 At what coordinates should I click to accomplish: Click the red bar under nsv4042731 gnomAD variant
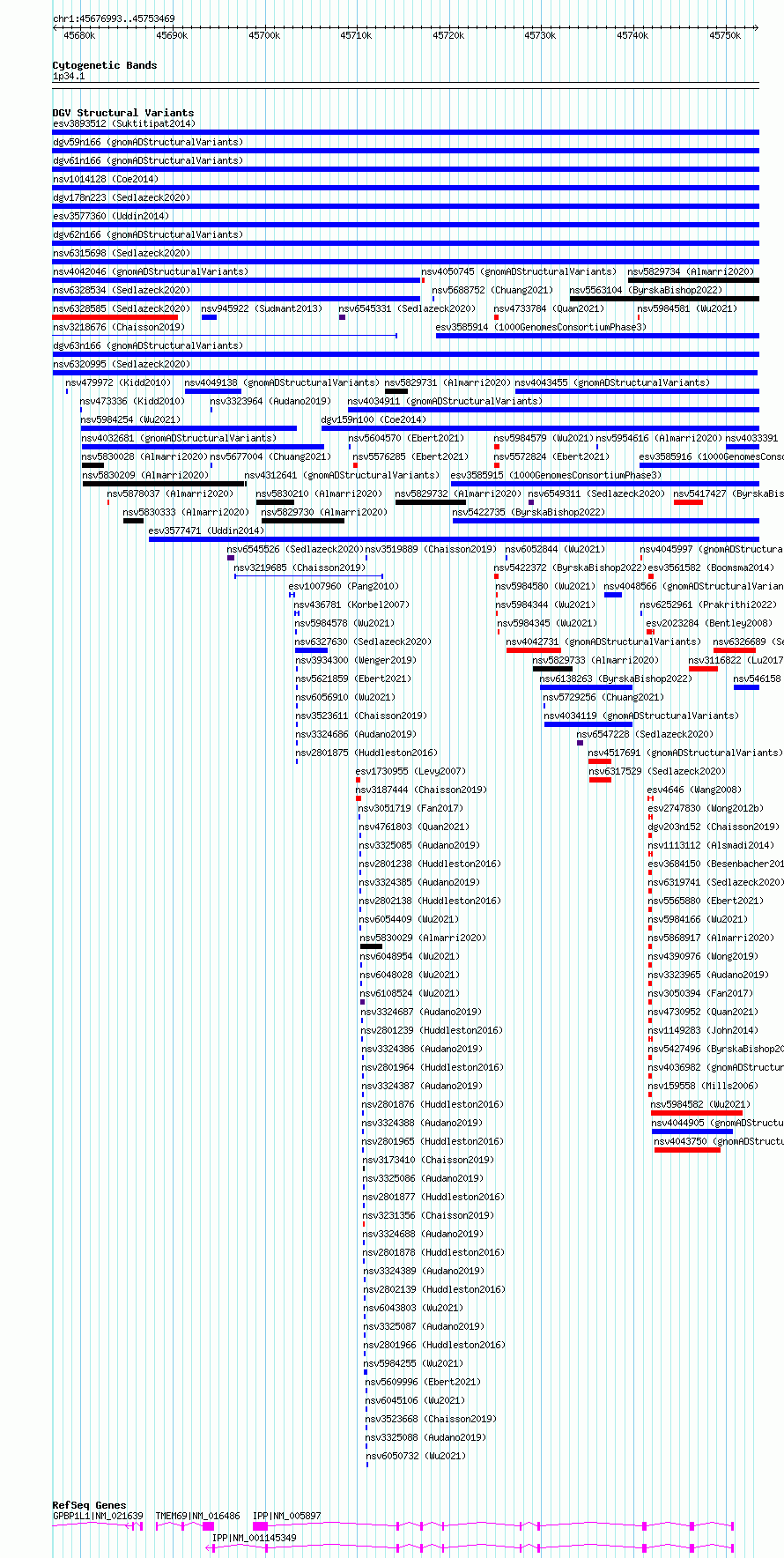click(x=534, y=650)
